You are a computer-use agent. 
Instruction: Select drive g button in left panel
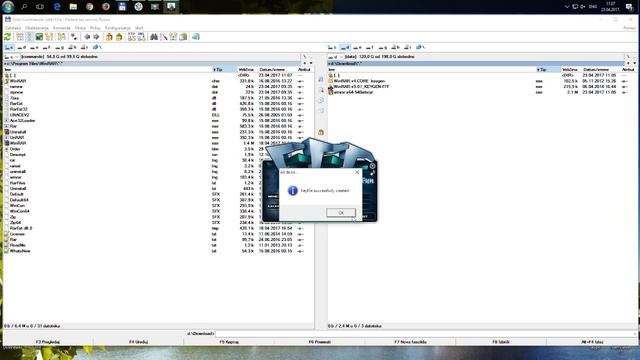point(60,47)
